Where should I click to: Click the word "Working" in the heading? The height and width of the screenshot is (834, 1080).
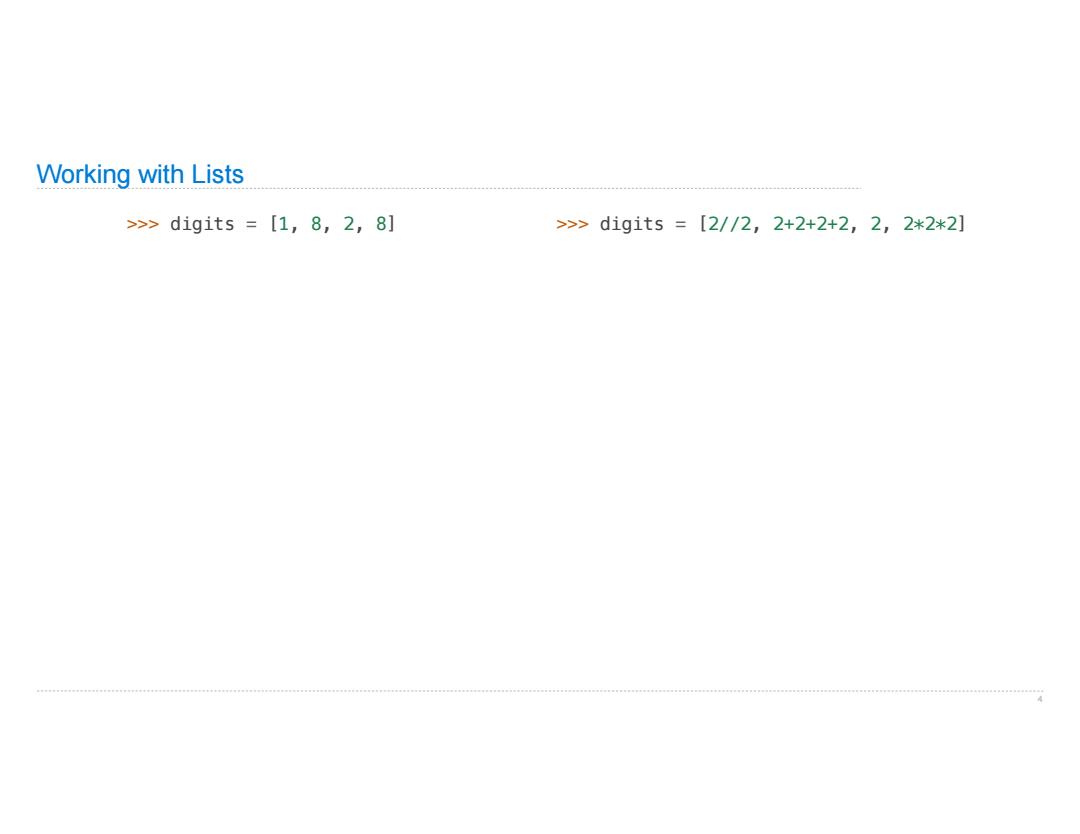[x=83, y=174]
